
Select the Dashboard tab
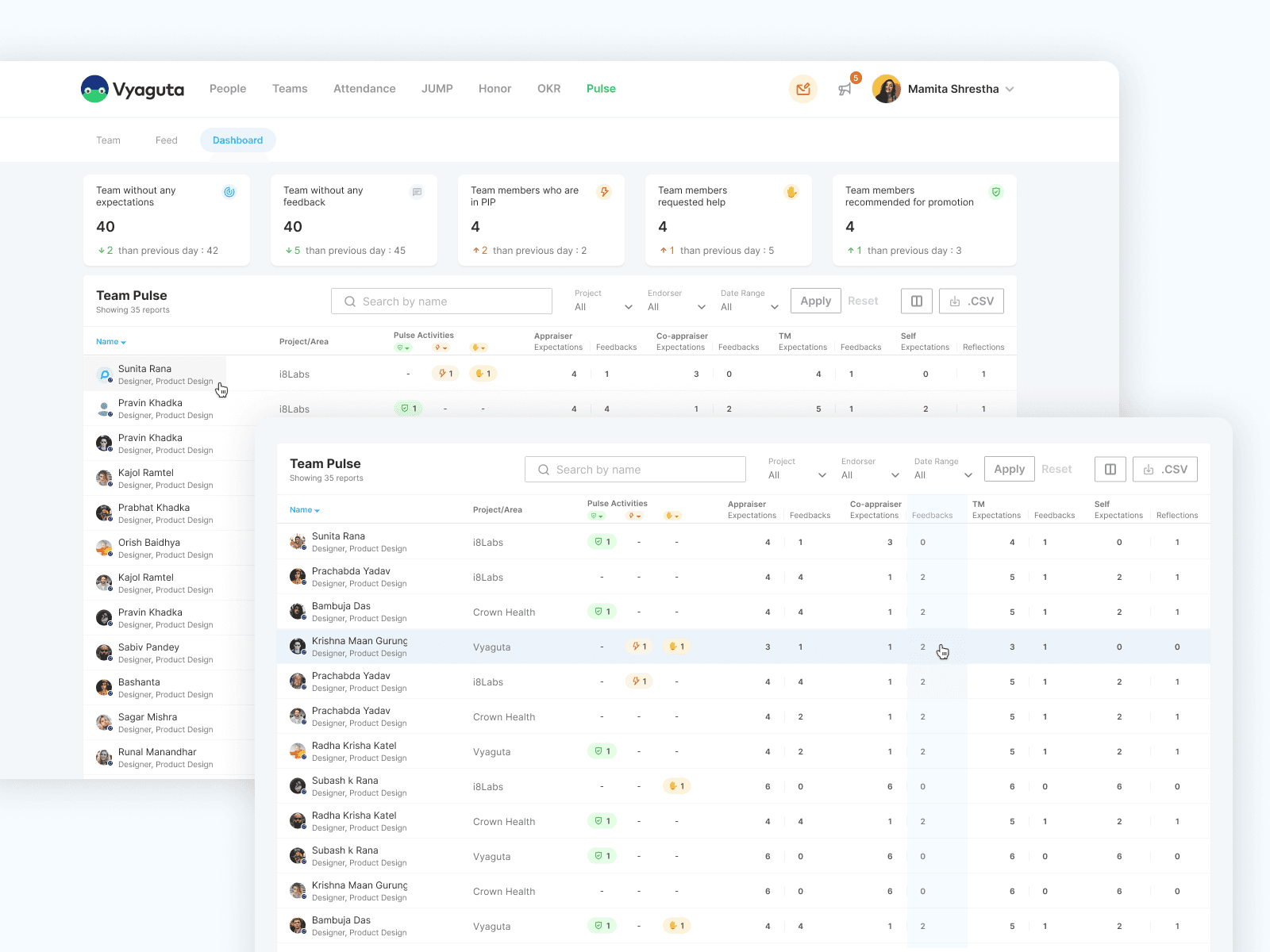[237, 140]
